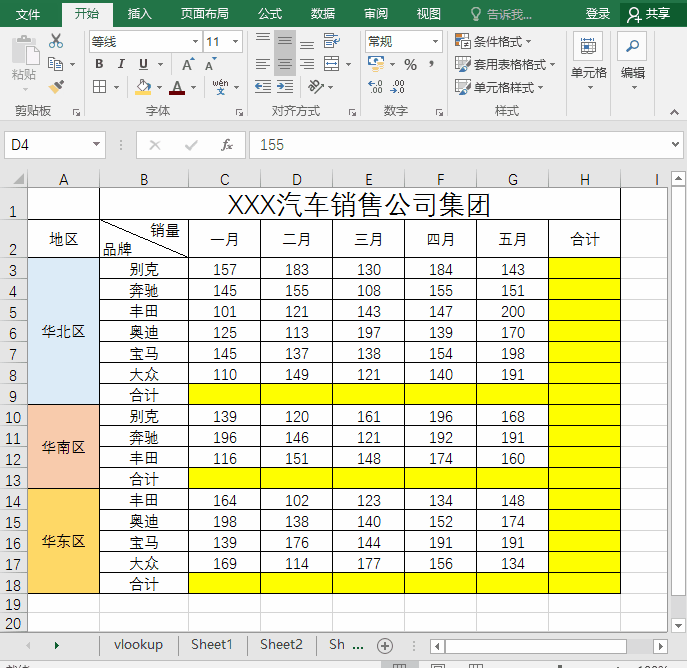Click vertical scrollbar down arrow
This screenshot has width=687, height=668.
click(678, 625)
